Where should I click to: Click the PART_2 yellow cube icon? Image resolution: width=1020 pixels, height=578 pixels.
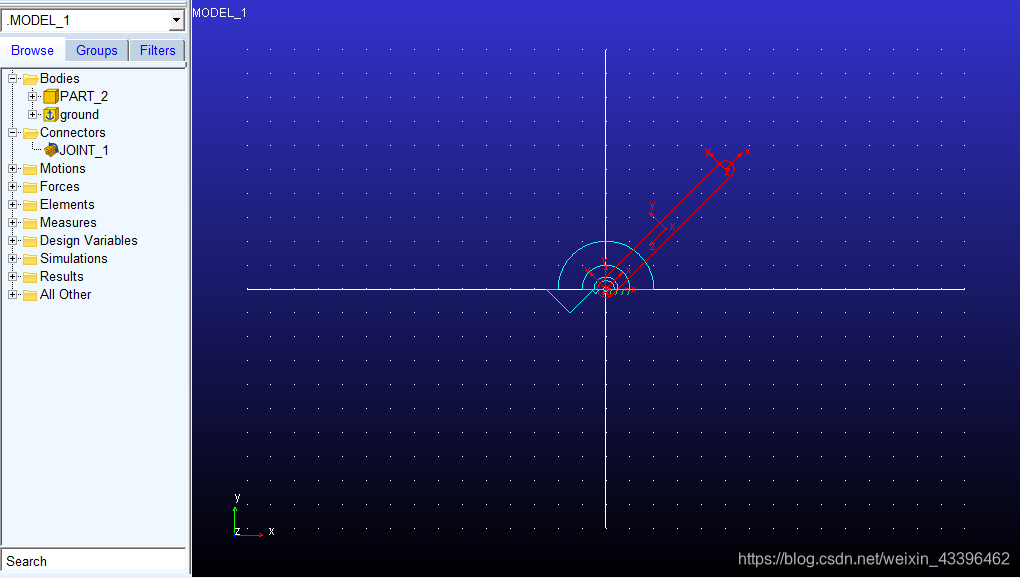click(50, 97)
